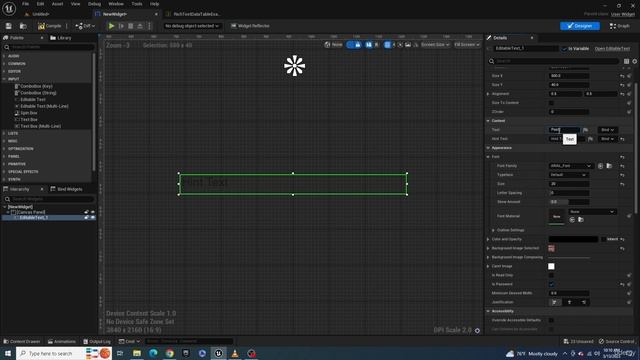Open the Details settings gear icon
640x360 pixels.
[x=635, y=61]
